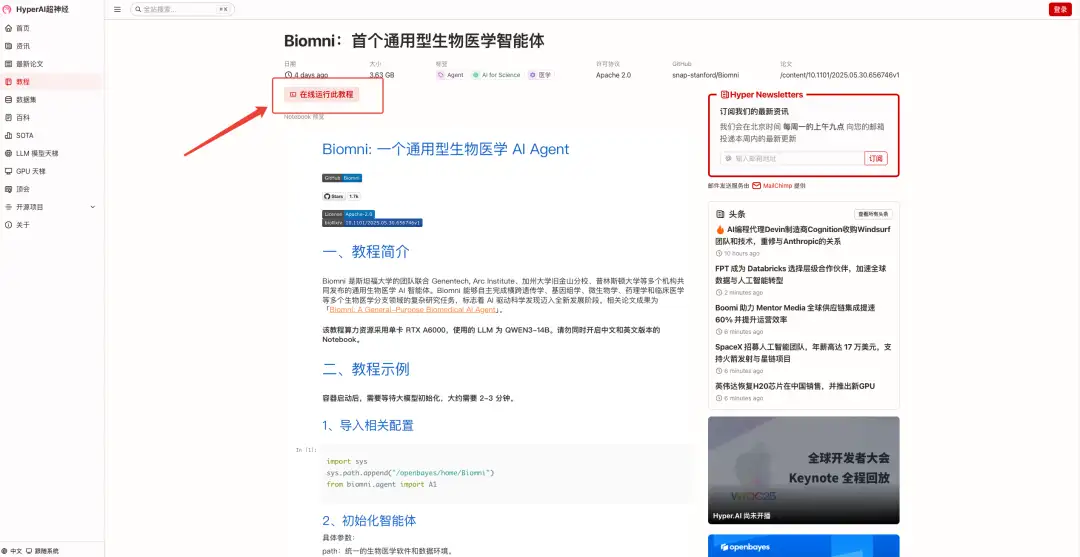Click the 在线运行此教程 button
The width and height of the screenshot is (1080, 557).
click(x=322, y=94)
